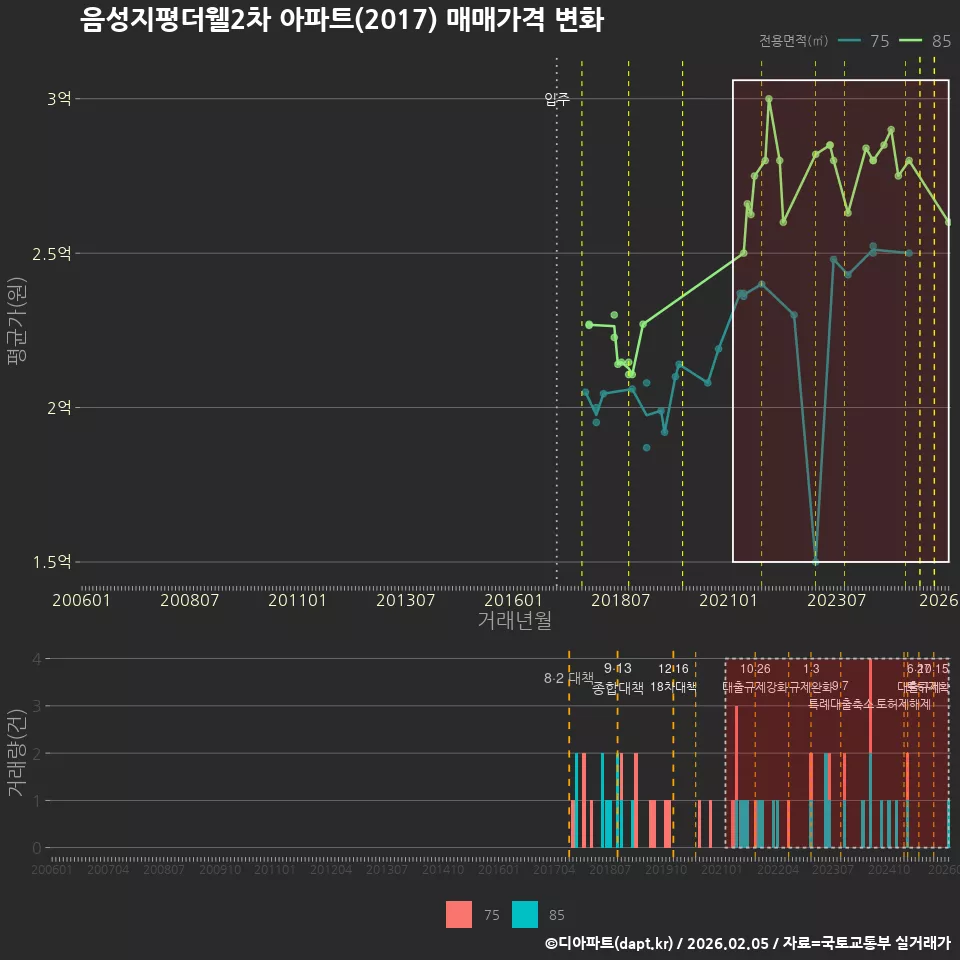Click '201307' on the price chart x-axis
The height and width of the screenshot is (960, 960).
tap(405, 600)
